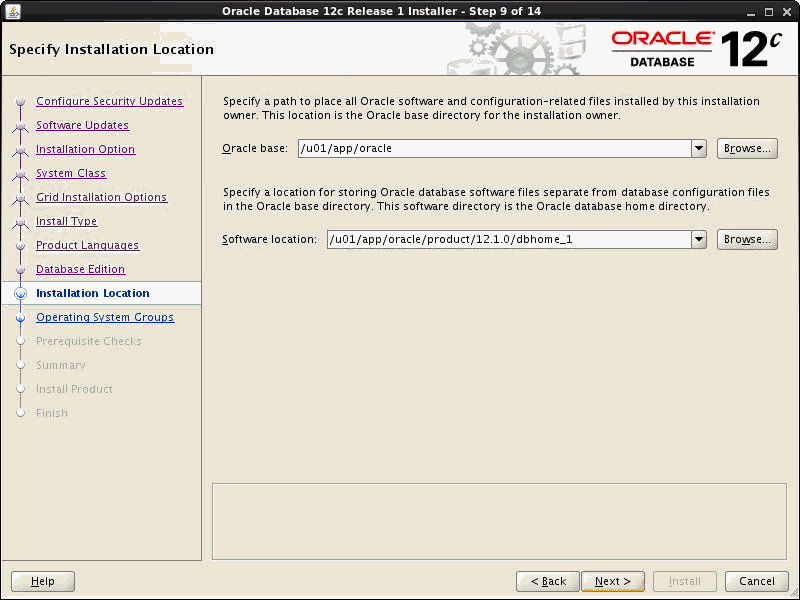
Task: Open the Oracle base dropdown
Action: coord(700,148)
